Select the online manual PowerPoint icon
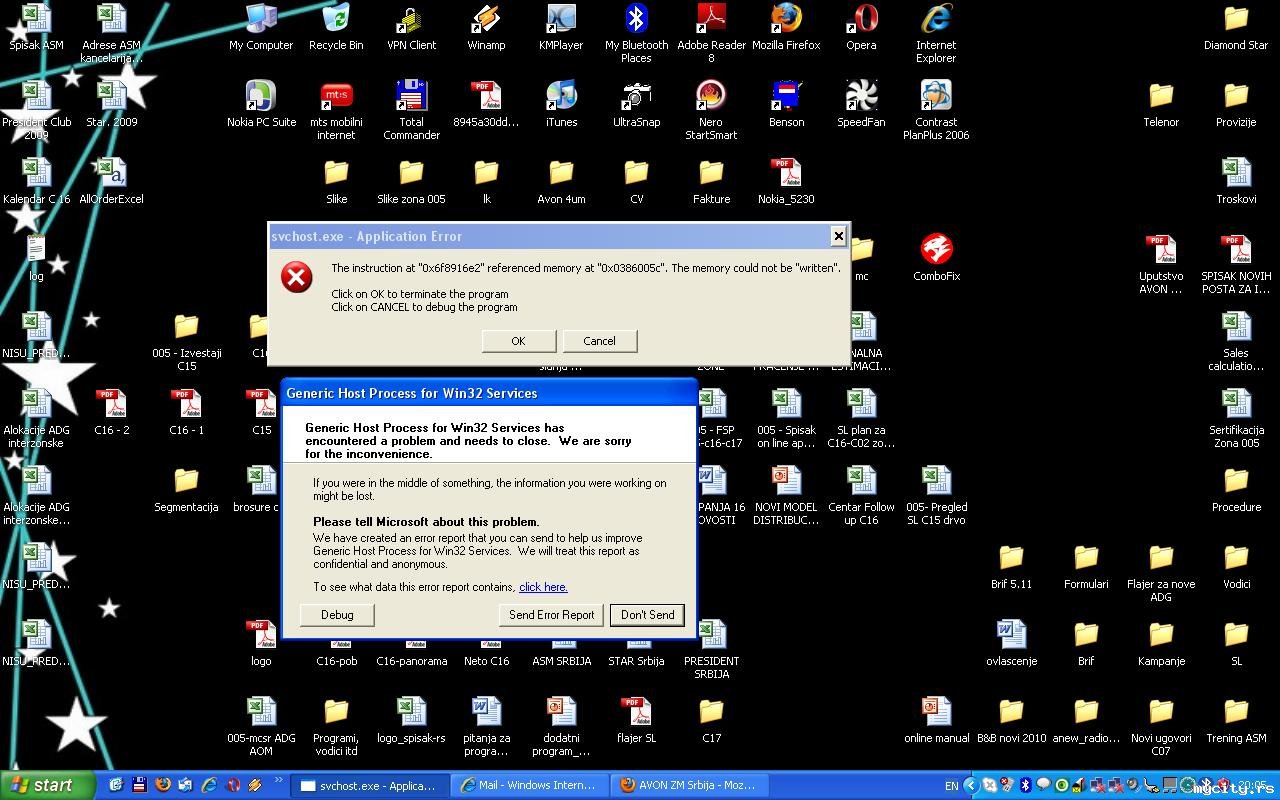 (936, 720)
